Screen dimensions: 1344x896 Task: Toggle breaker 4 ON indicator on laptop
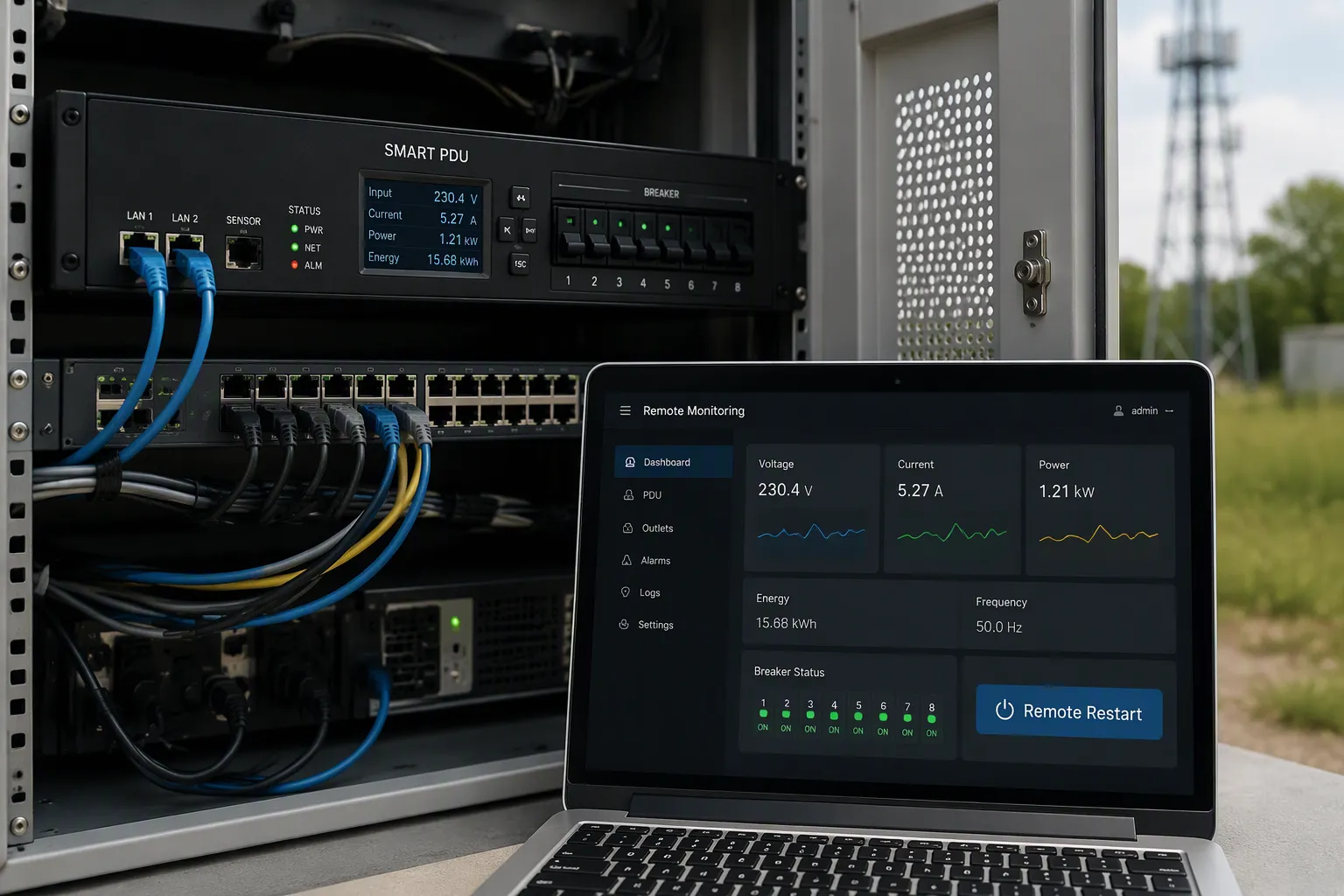pos(834,717)
